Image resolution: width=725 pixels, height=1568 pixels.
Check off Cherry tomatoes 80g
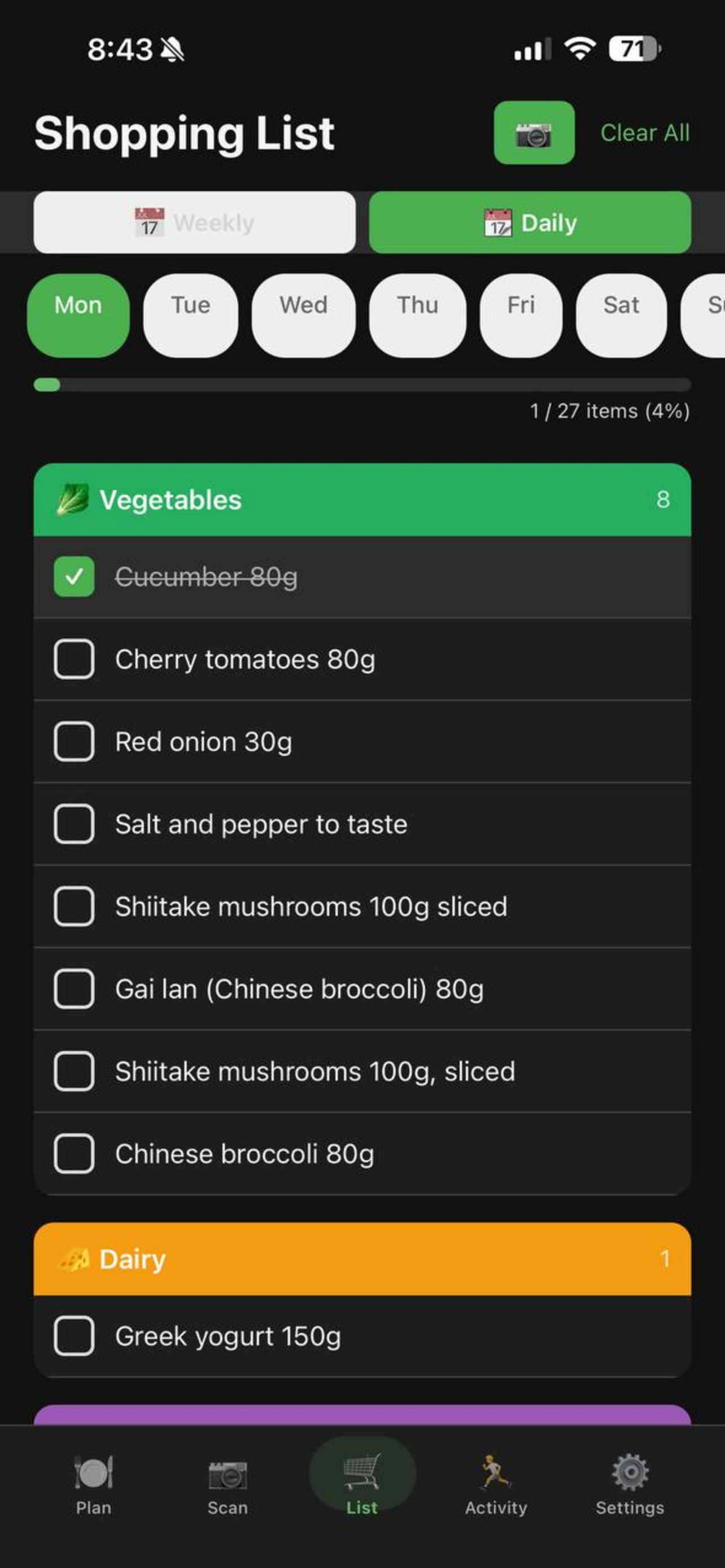[73, 659]
